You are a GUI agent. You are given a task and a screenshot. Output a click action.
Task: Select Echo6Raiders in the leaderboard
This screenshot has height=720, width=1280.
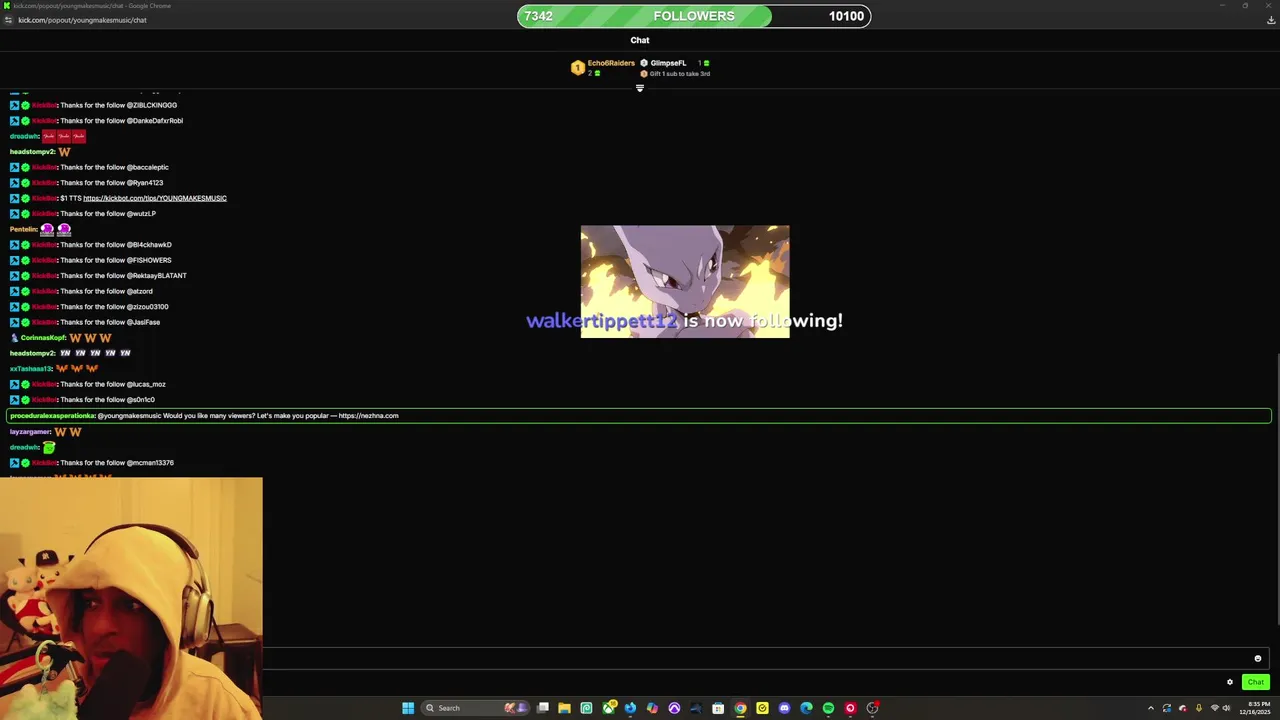click(611, 63)
